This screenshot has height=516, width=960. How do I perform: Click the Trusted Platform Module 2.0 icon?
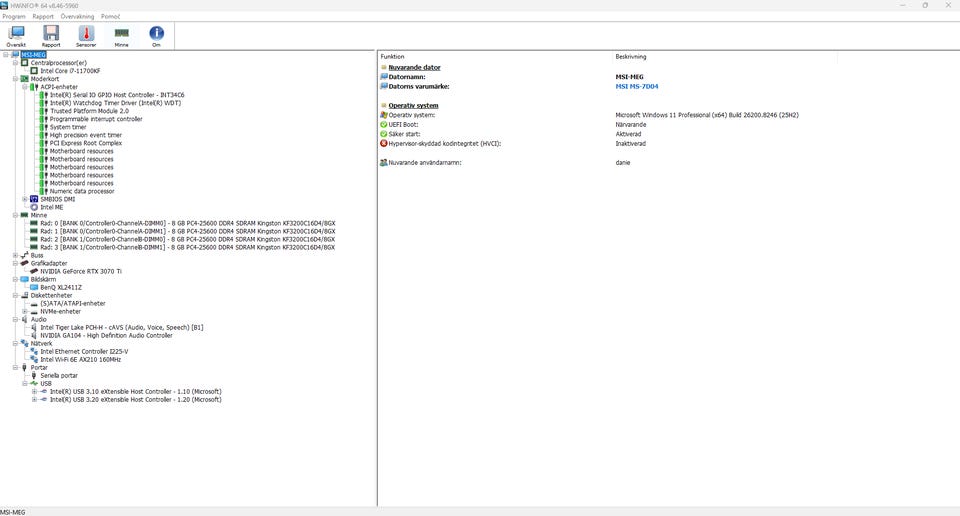click(43, 111)
